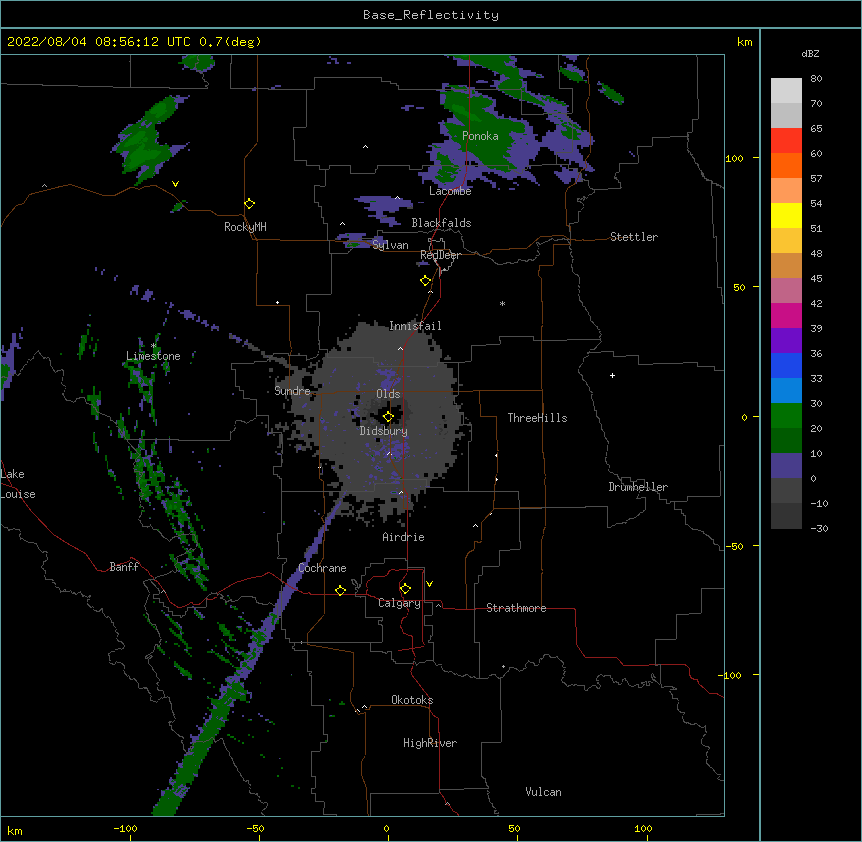Click the white plus marker west of Drumheller

tap(612, 375)
